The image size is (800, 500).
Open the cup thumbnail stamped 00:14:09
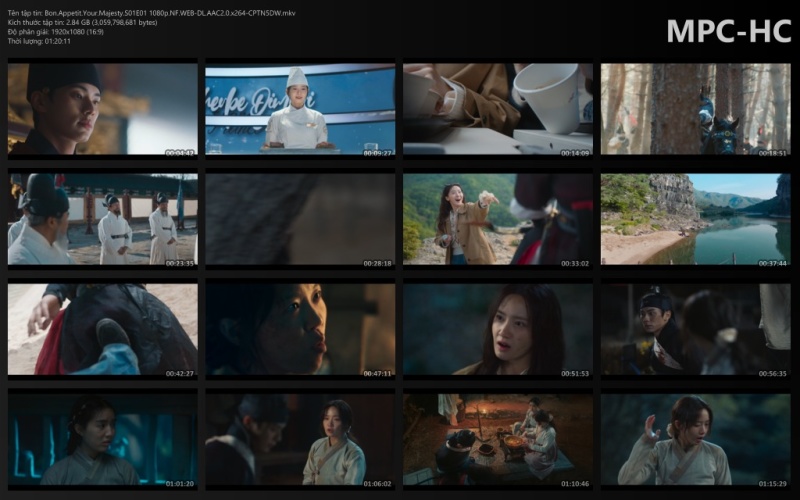[498, 109]
